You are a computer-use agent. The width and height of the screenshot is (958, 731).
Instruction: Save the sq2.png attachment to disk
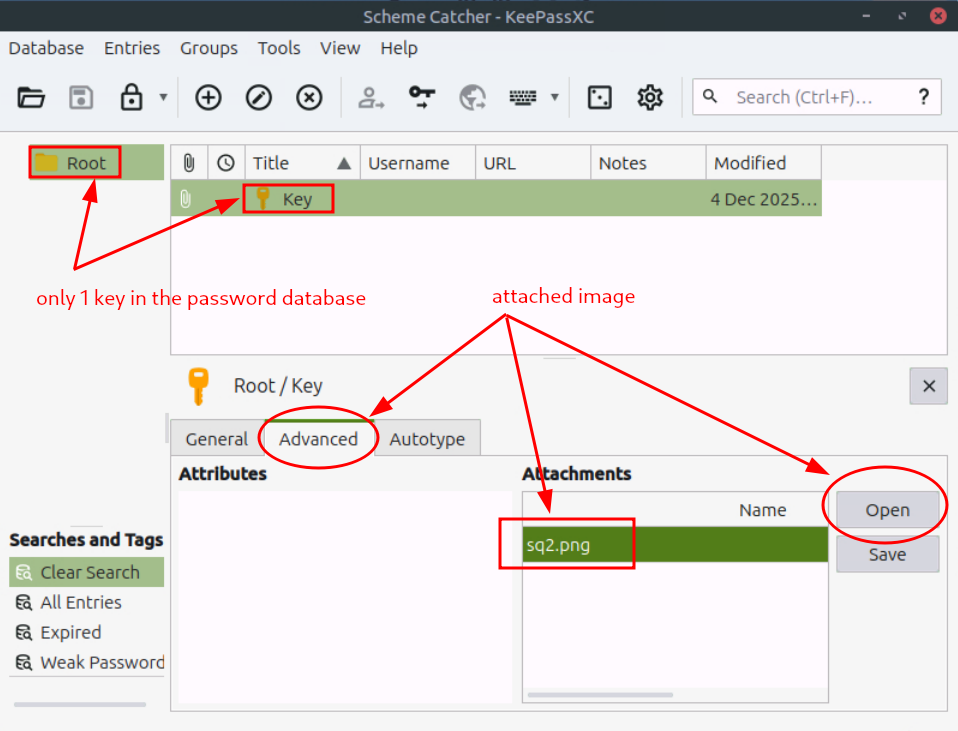(x=886, y=555)
